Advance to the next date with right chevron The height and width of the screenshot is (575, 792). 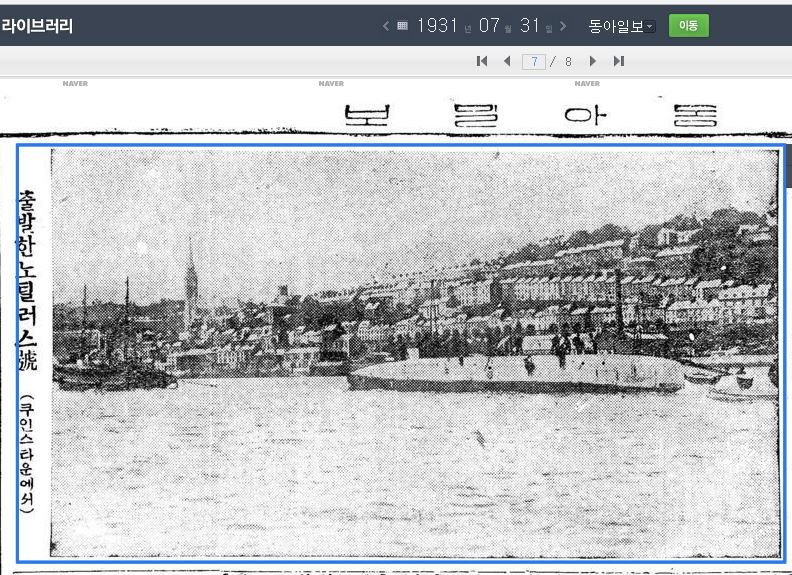click(x=563, y=26)
